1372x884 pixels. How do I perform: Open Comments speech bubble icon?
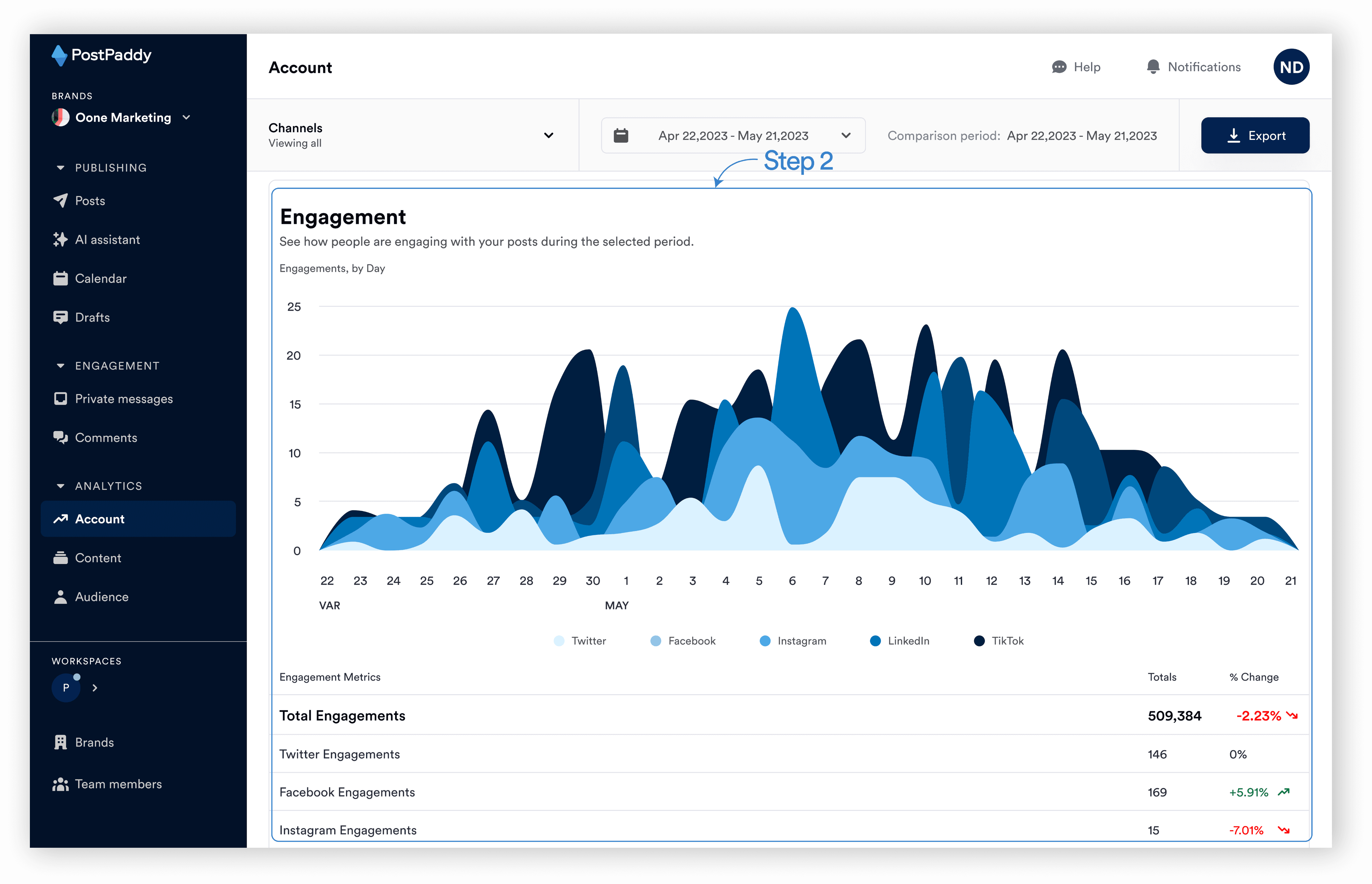60,438
